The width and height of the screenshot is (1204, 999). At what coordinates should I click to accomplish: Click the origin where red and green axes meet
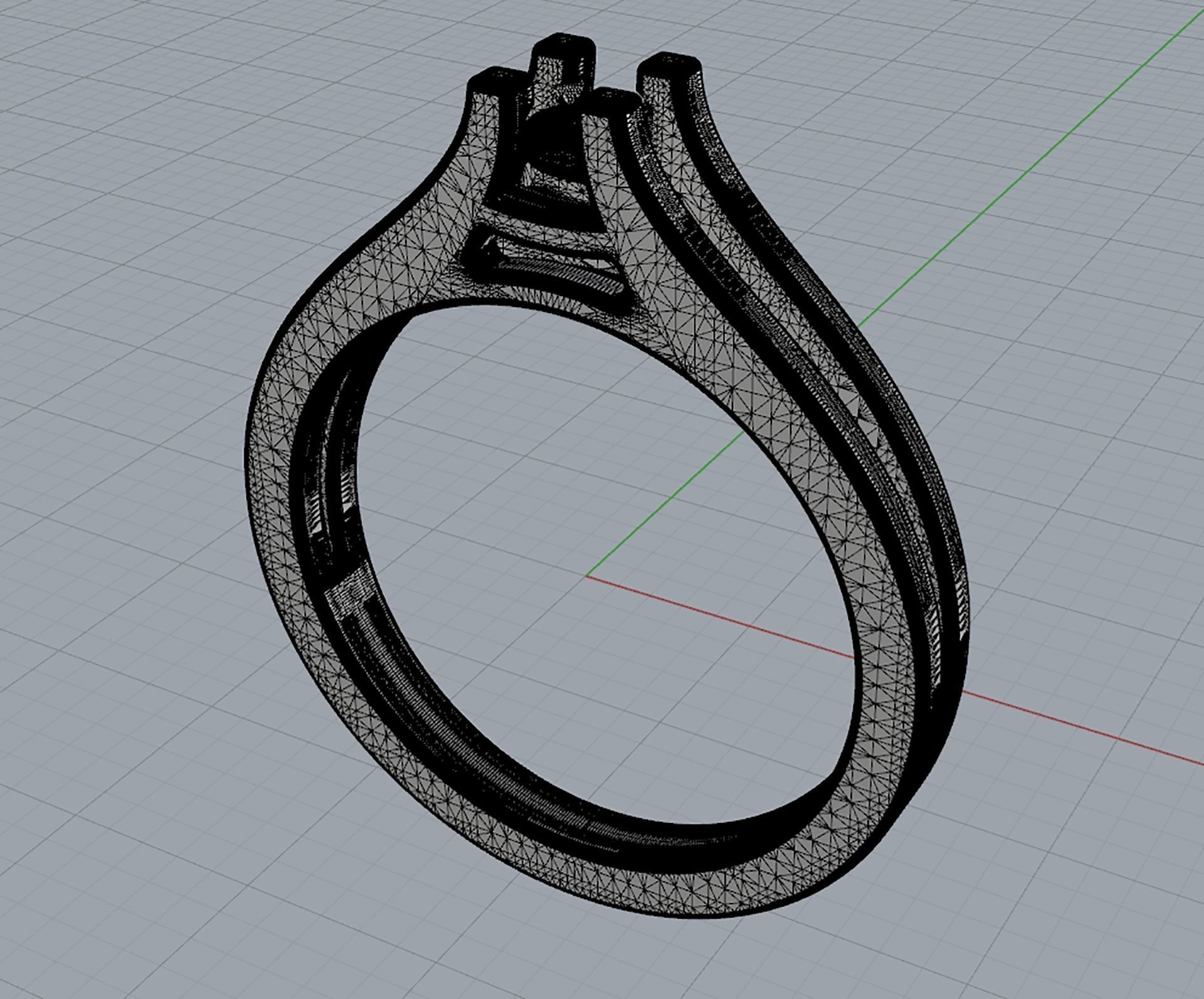click(588, 575)
